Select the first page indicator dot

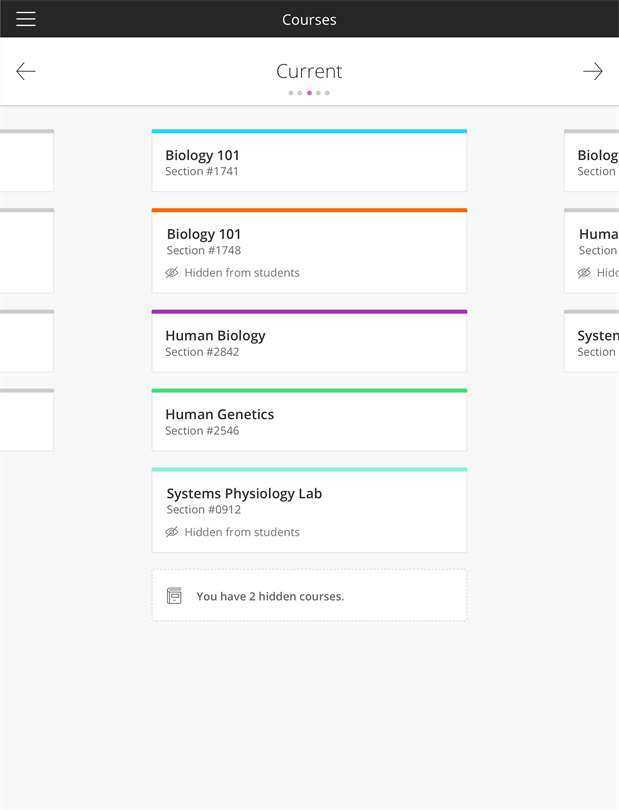pyautogui.click(x=291, y=93)
